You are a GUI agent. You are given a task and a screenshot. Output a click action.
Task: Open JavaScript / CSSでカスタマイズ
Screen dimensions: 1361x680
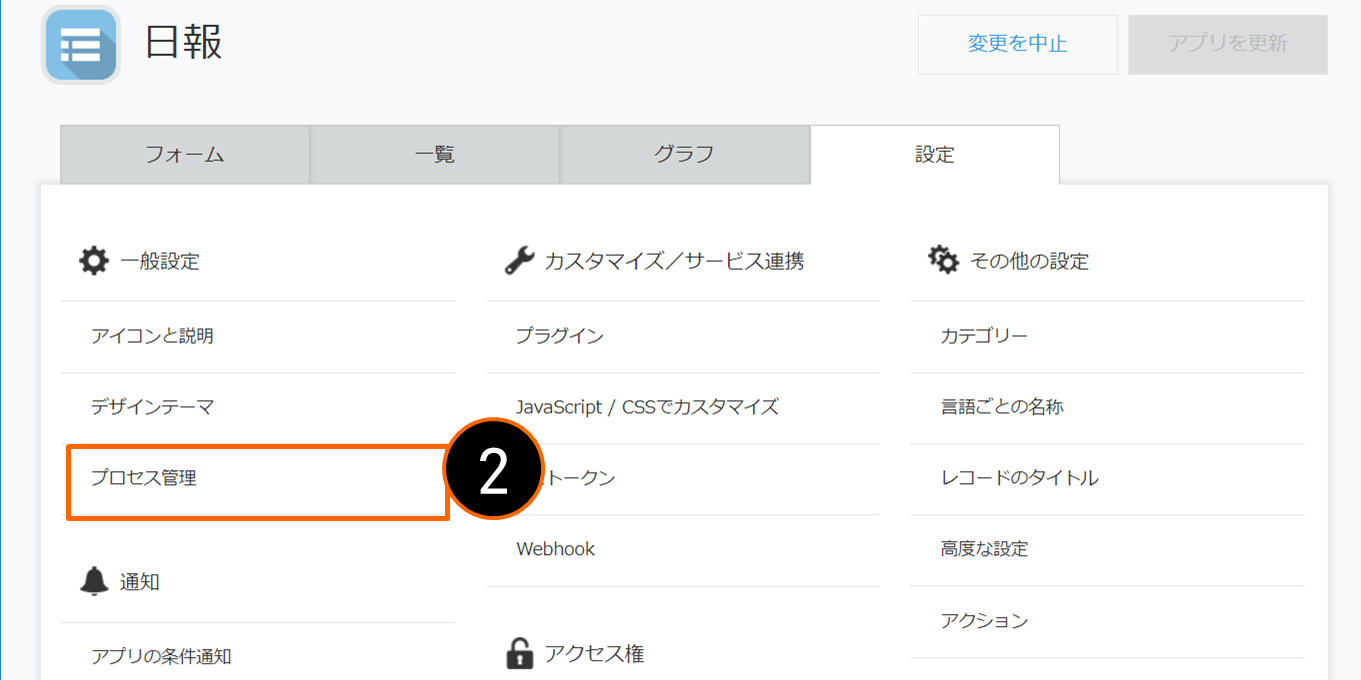pyautogui.click(x=647, y=407)
